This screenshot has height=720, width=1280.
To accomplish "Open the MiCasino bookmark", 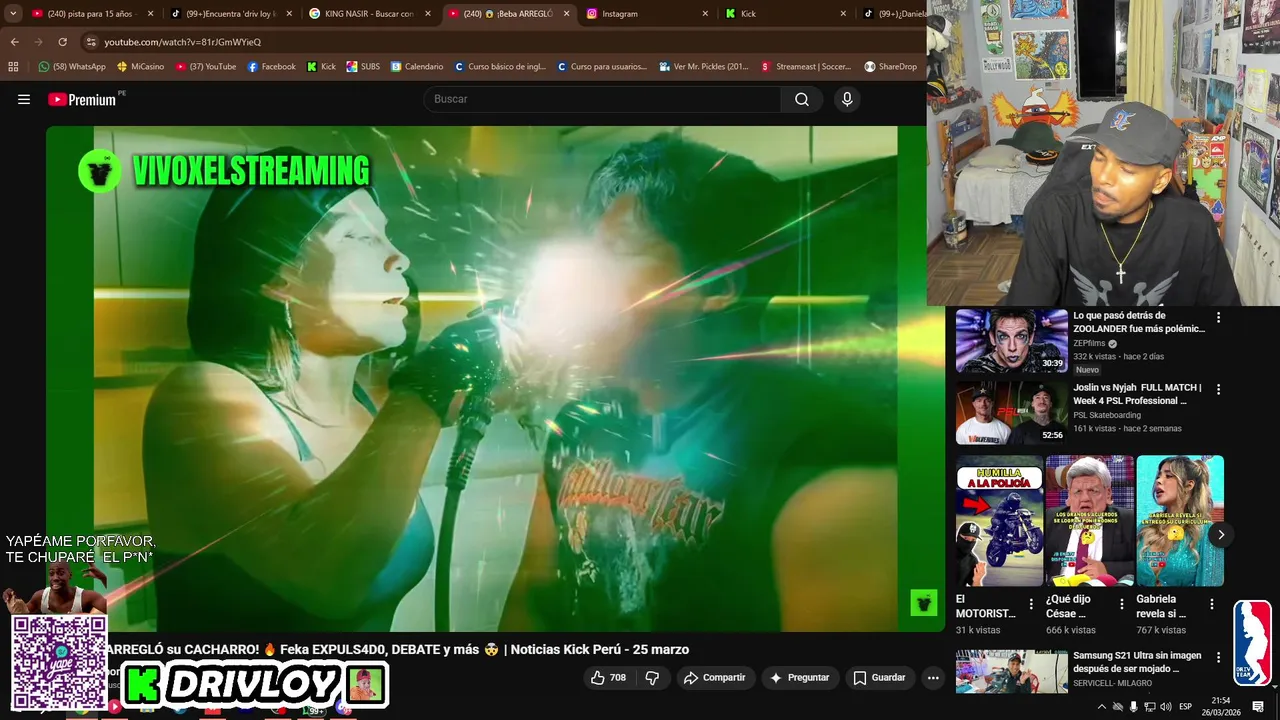I will [140, 67].
